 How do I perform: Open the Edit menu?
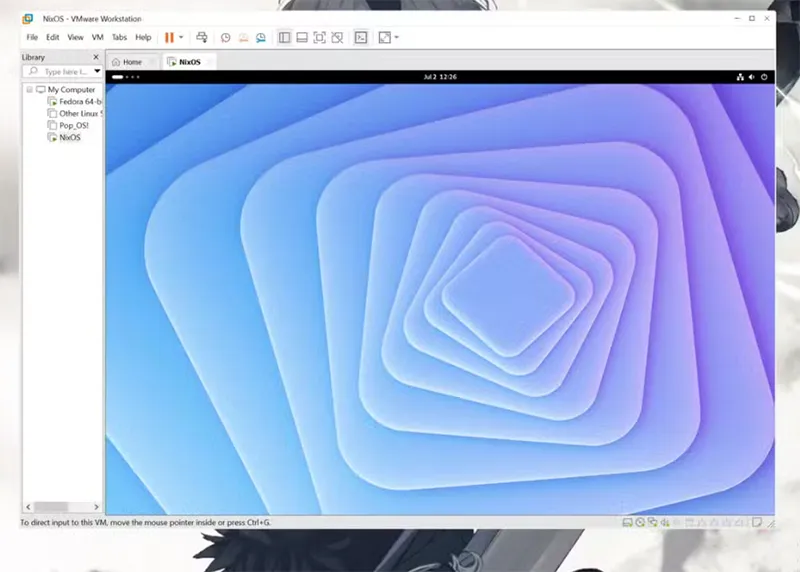(53, 37)
